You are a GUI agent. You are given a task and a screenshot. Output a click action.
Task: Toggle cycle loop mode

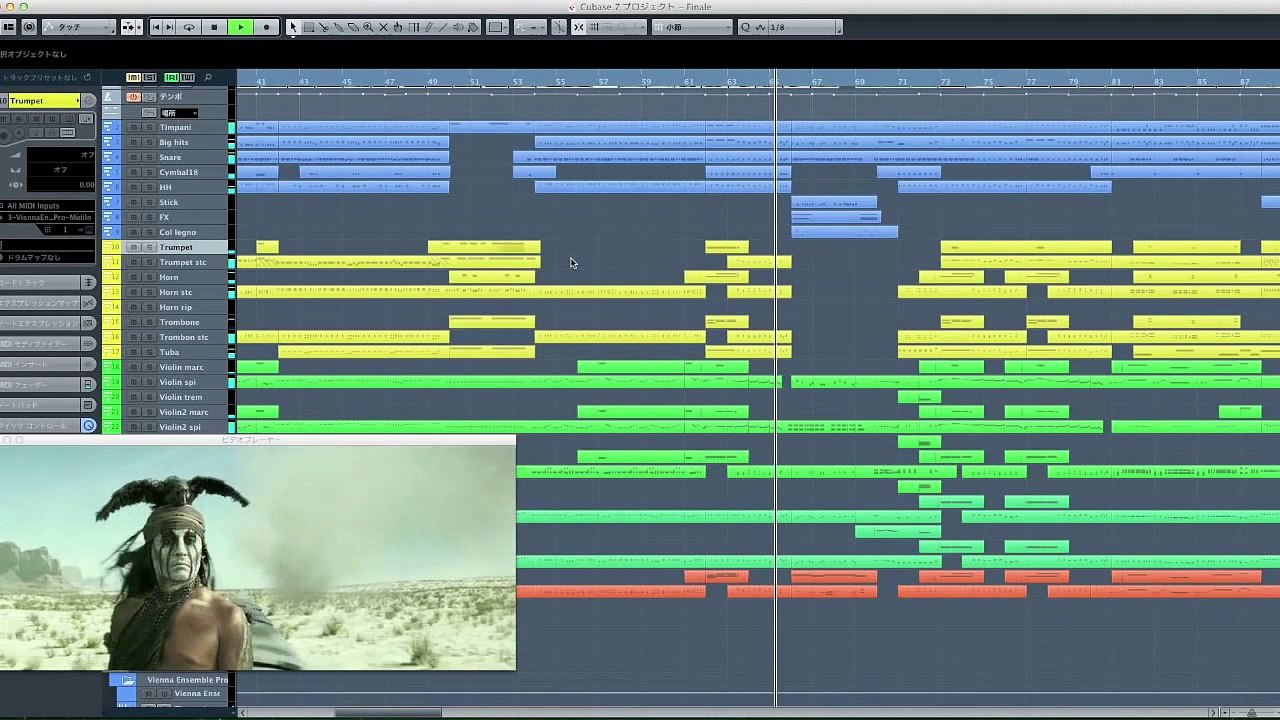[189, 27]
